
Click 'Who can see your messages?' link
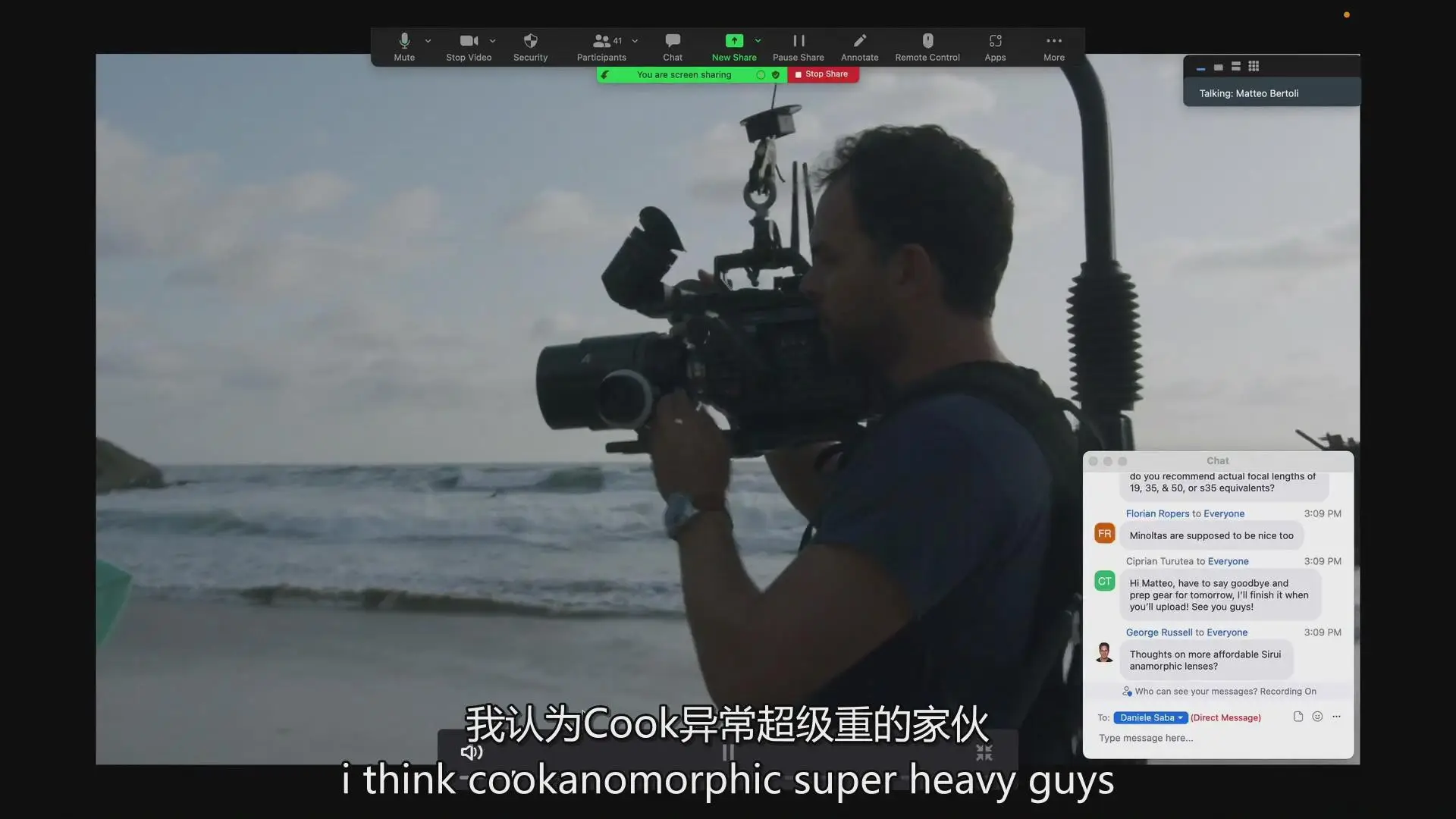[x=1195, y=692]
